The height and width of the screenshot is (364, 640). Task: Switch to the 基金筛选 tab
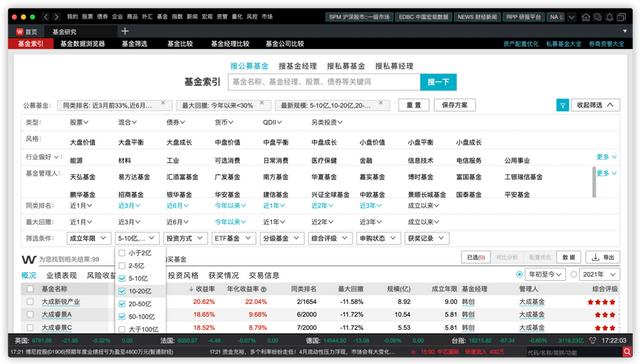click(134, 44)
